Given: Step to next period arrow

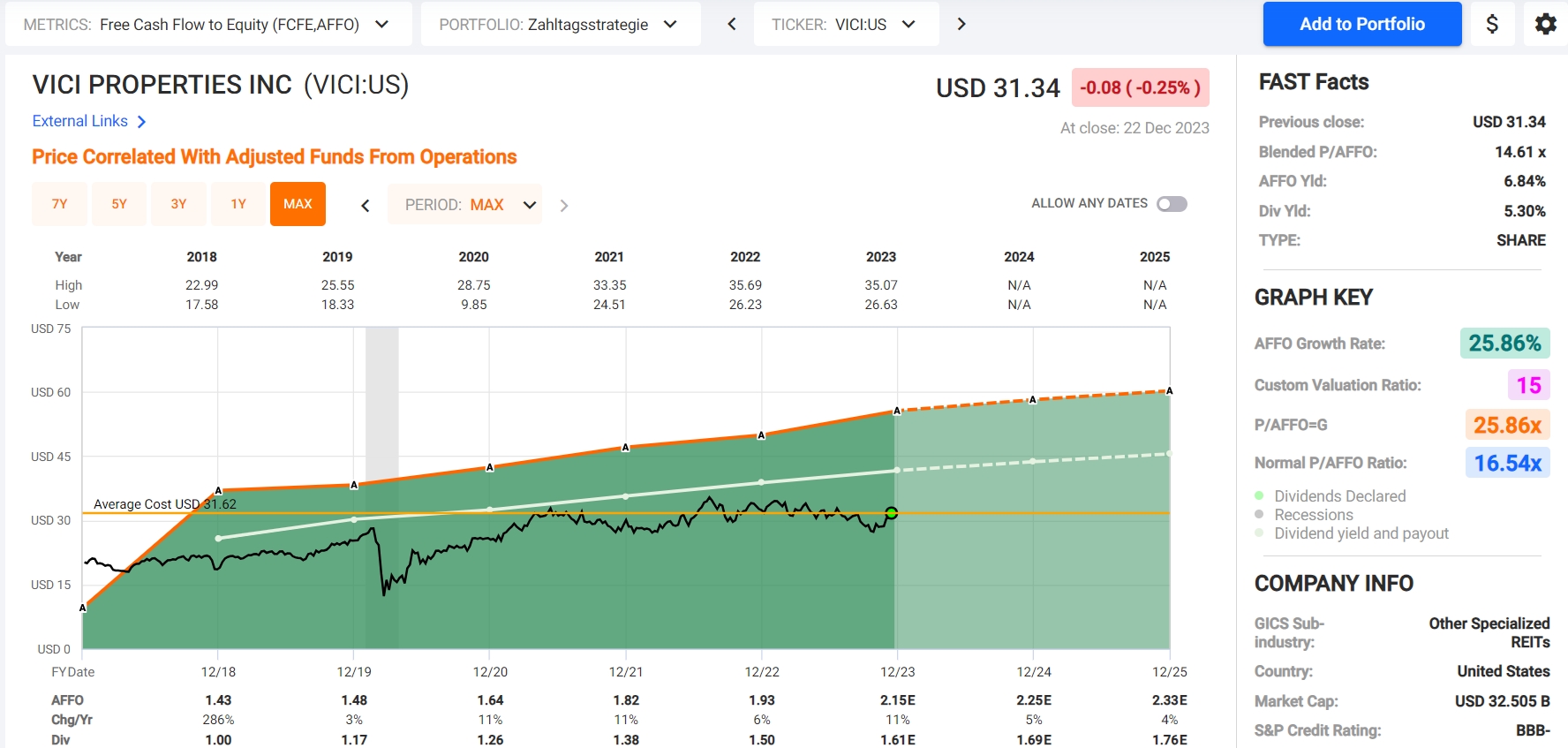Looking at the screenshot, I should coord(564,205).
